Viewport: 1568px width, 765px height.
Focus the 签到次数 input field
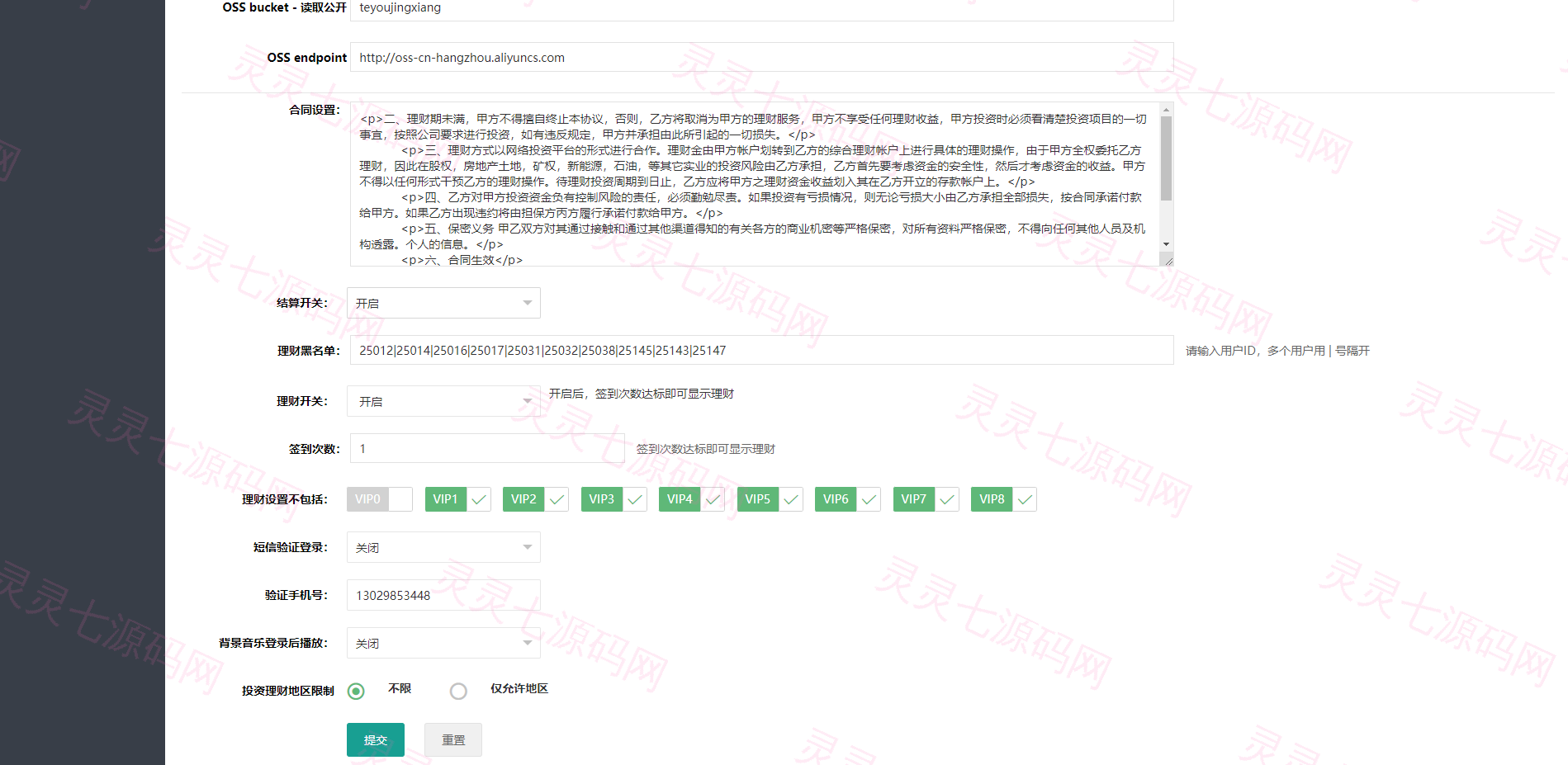(x=487, y=448)
